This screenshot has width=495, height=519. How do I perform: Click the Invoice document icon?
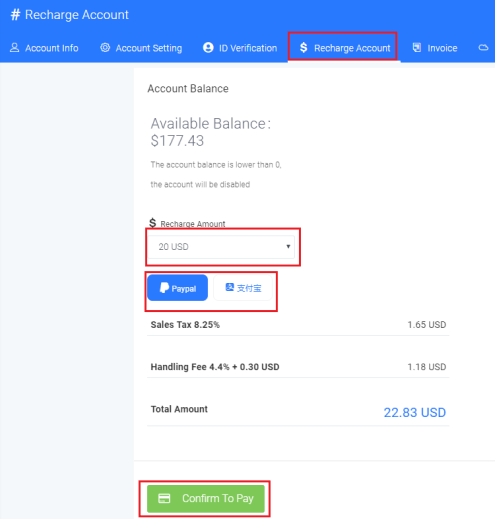click(417, 48)
